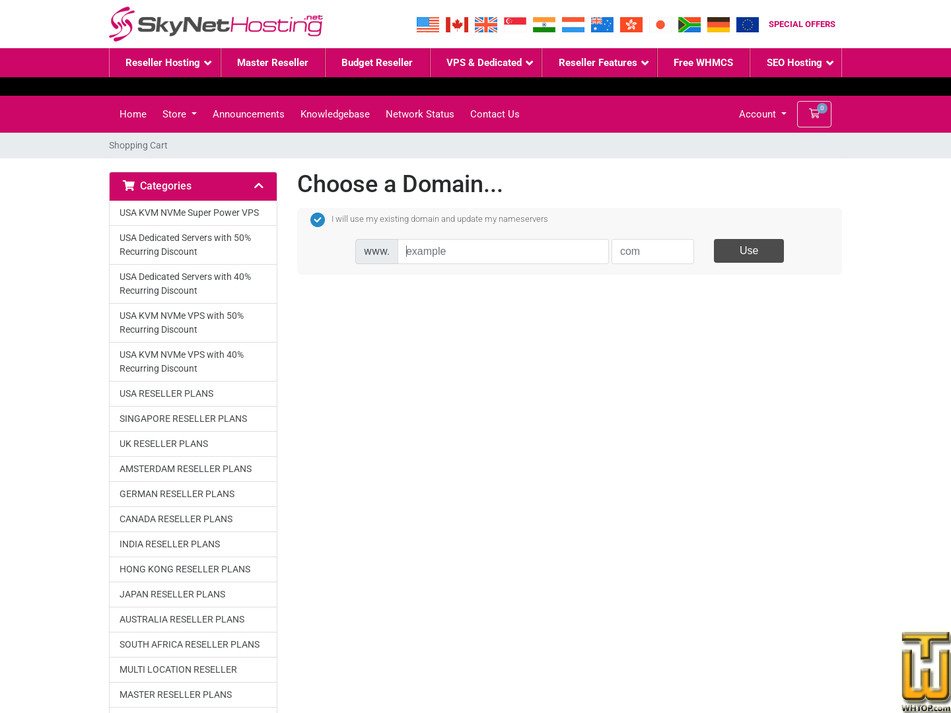Select the Australia flag icon
Screen dimensions: 951x713
(x=602, y=24)
